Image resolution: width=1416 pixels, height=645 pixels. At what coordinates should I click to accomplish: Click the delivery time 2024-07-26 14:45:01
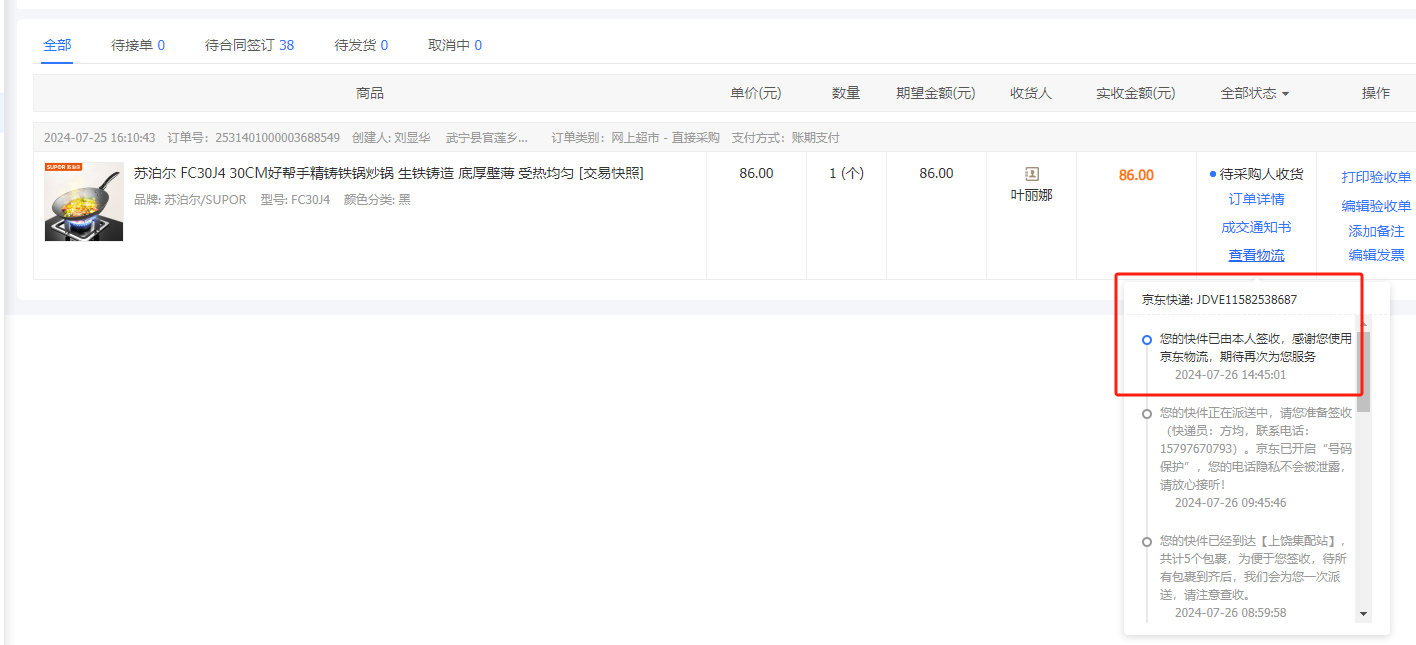pos(1230,375)
